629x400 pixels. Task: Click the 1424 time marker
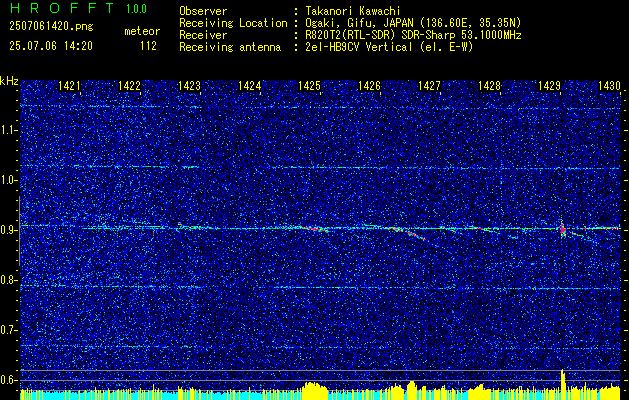(249, 85)
